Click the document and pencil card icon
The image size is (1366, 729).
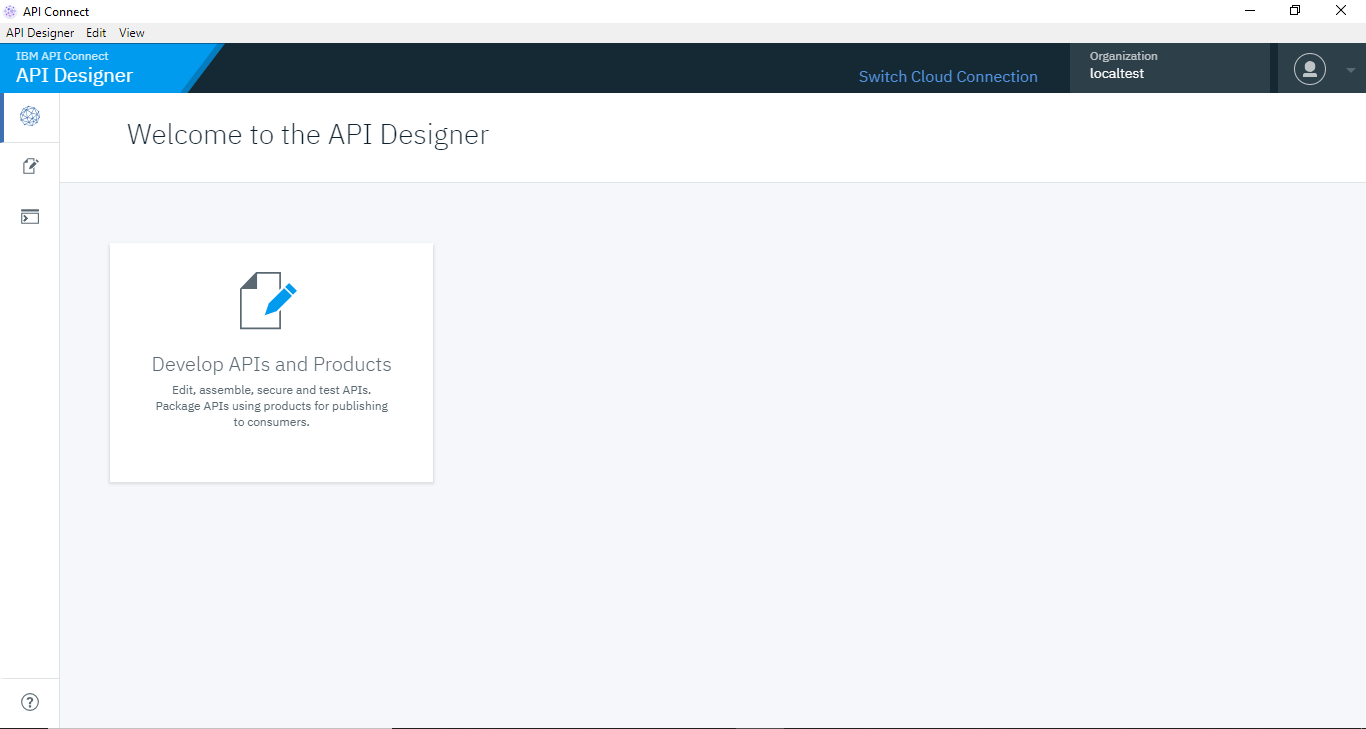[268, 300]
